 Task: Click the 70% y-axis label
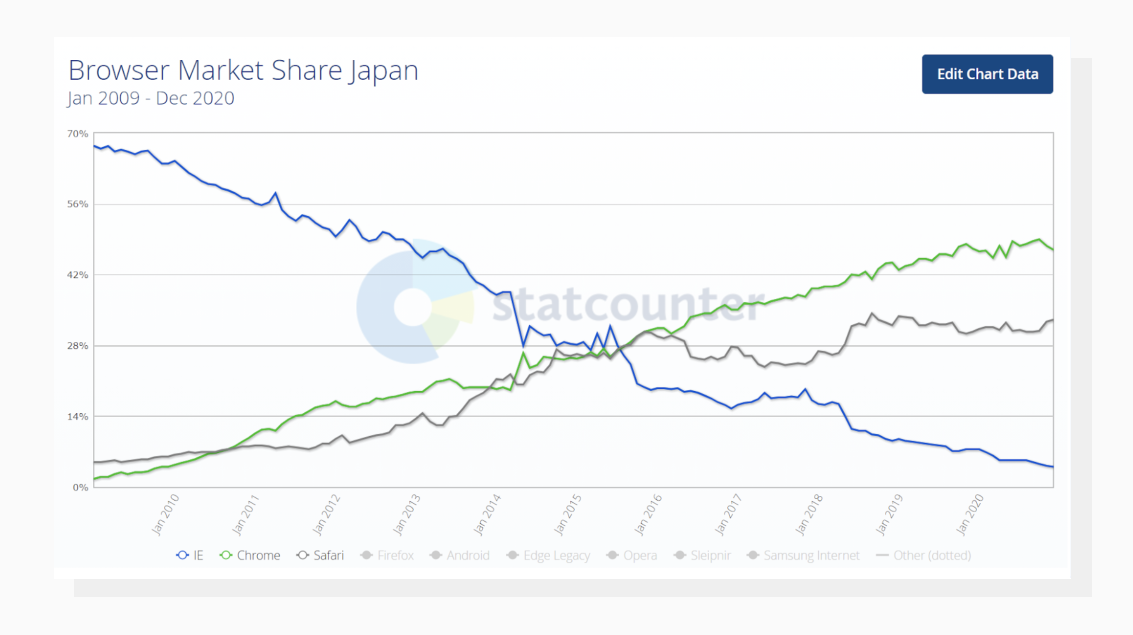(78, 133)
